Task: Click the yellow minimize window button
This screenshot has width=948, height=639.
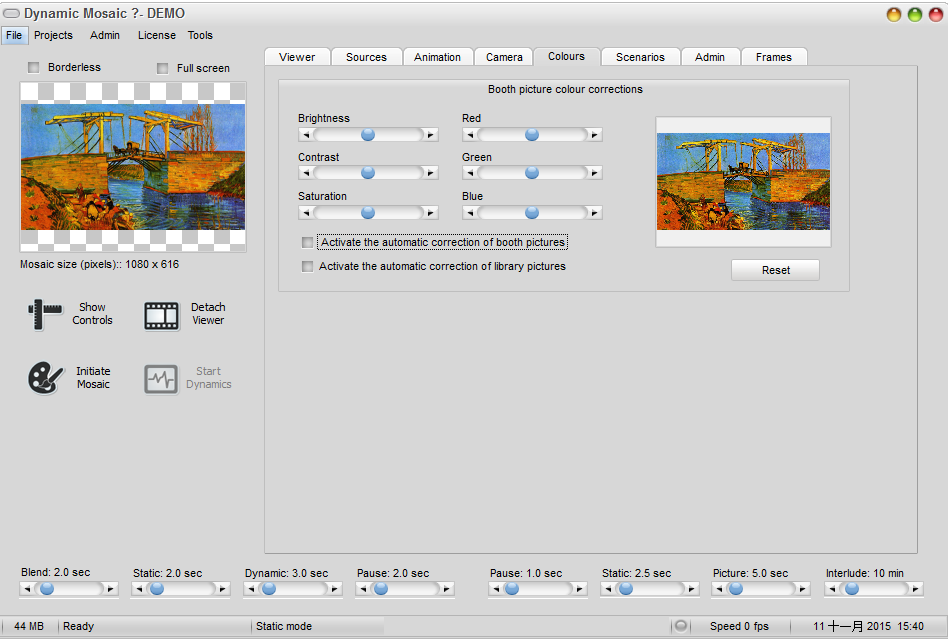Action: click(894, 15)
